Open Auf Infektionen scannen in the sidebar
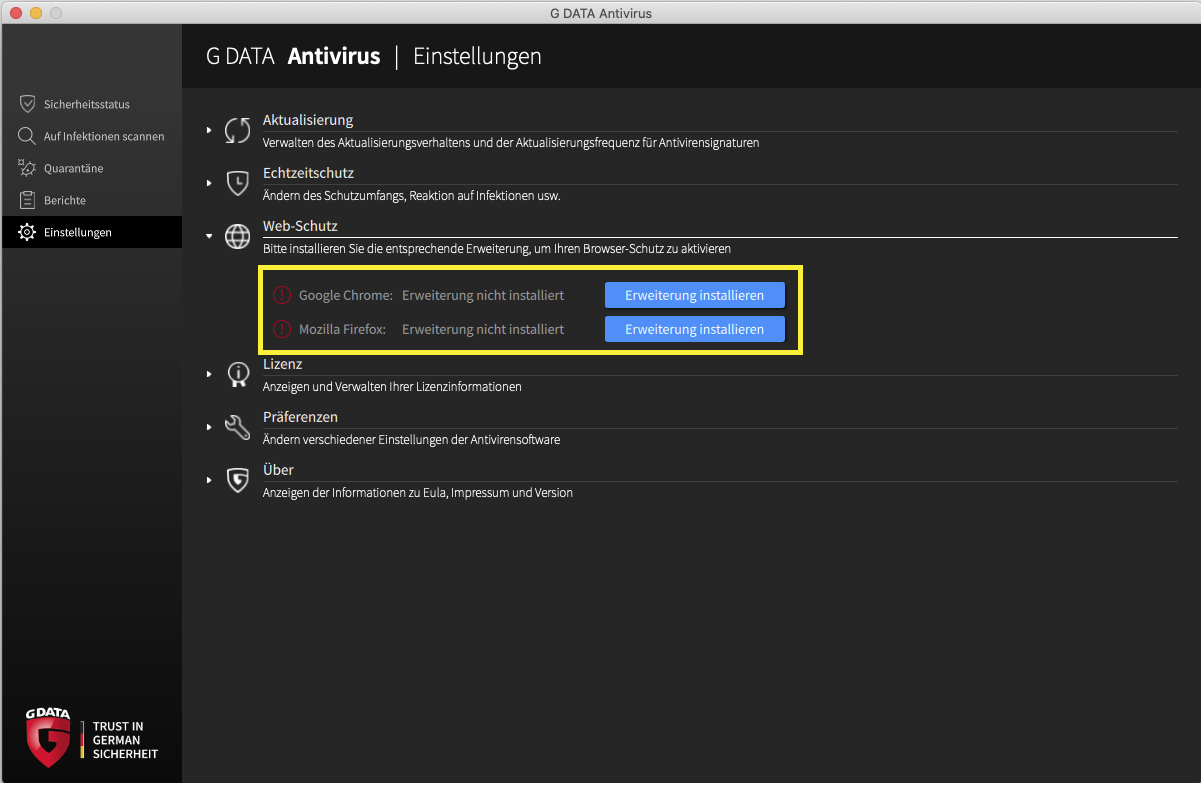1202x786 pixels. coord(92,136)
